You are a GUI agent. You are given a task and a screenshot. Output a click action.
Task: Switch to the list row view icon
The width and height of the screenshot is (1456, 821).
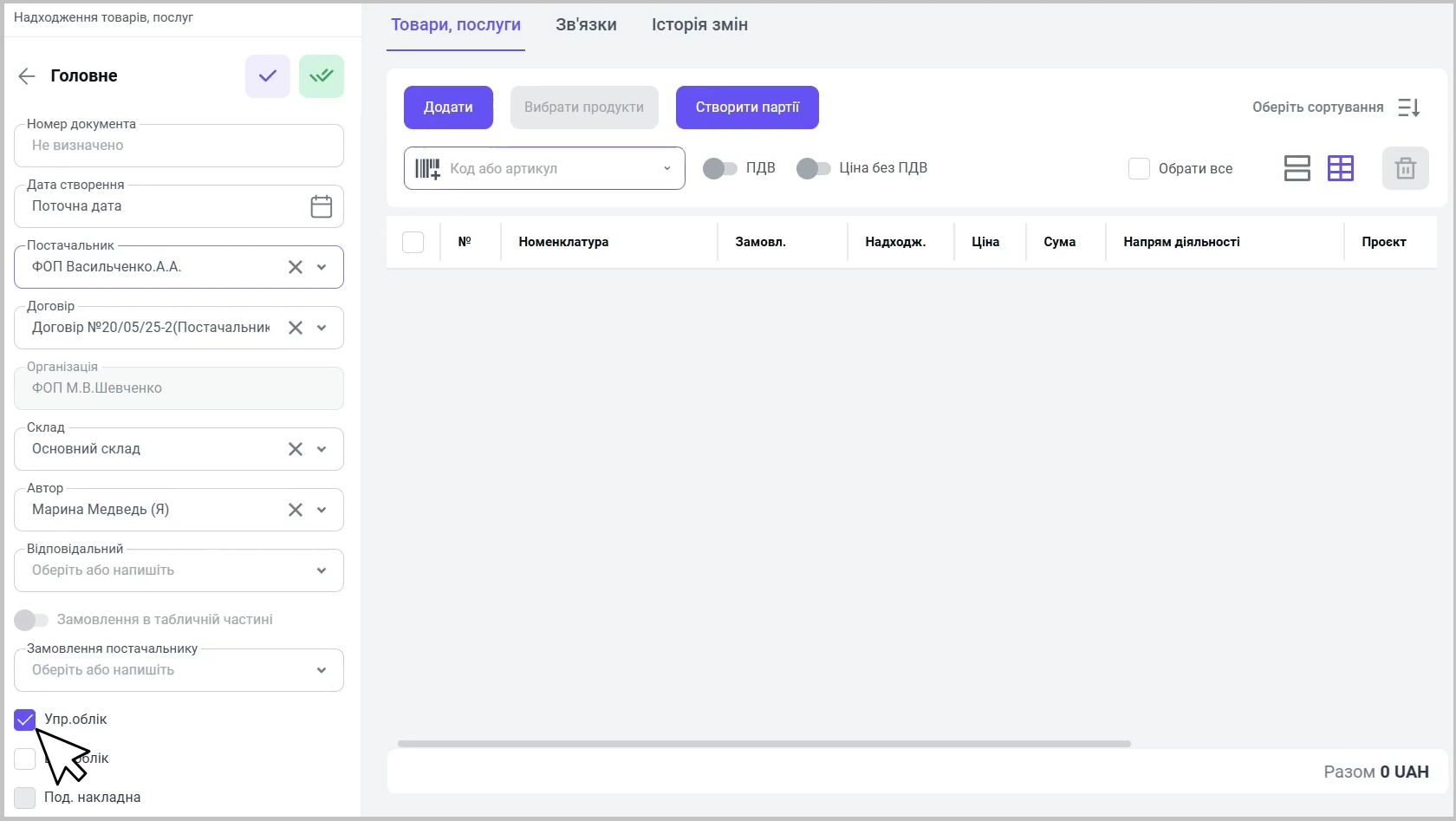[x=1297, y=168]
